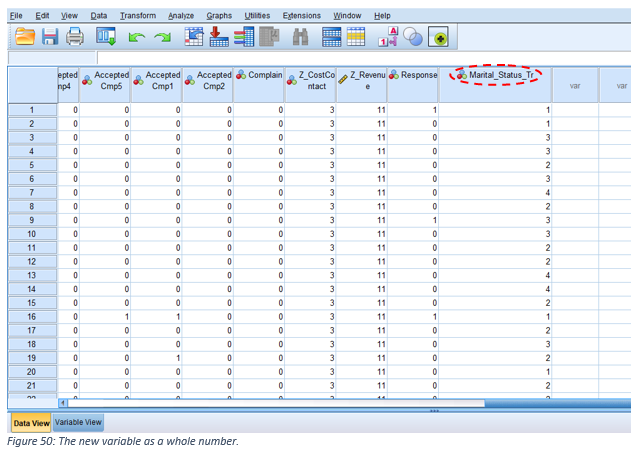The width and height of the screenshot is (642, 453).
Task: Select the Data View tab
Action: point(29,423)
